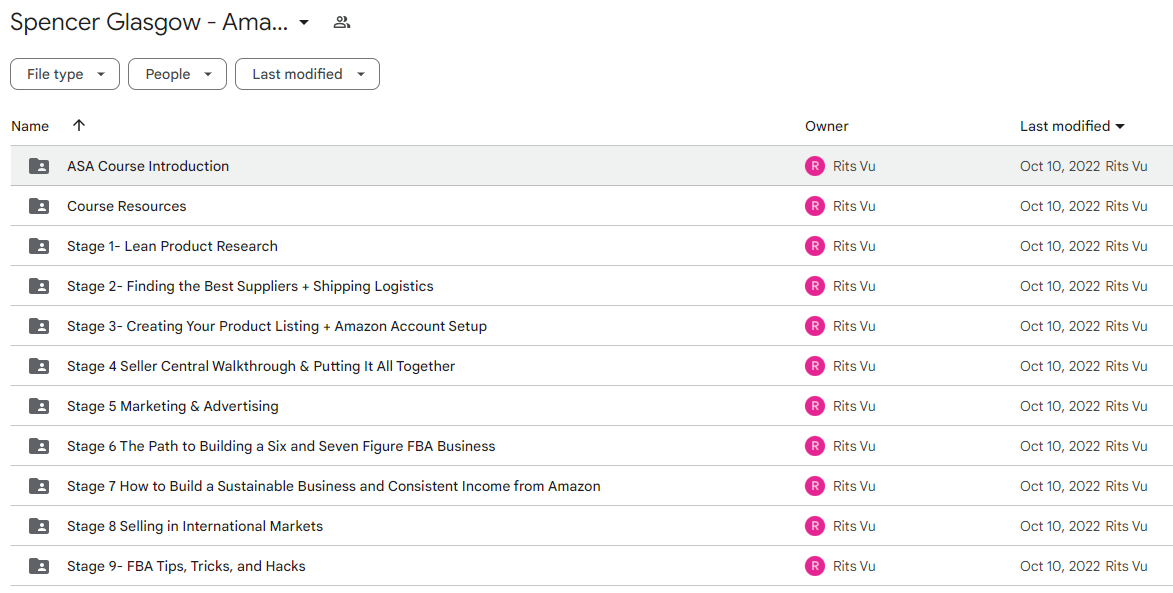
Task: Select Stage 4 Seller Central Walkthrough folder
Action: click(x=592, y=366)
